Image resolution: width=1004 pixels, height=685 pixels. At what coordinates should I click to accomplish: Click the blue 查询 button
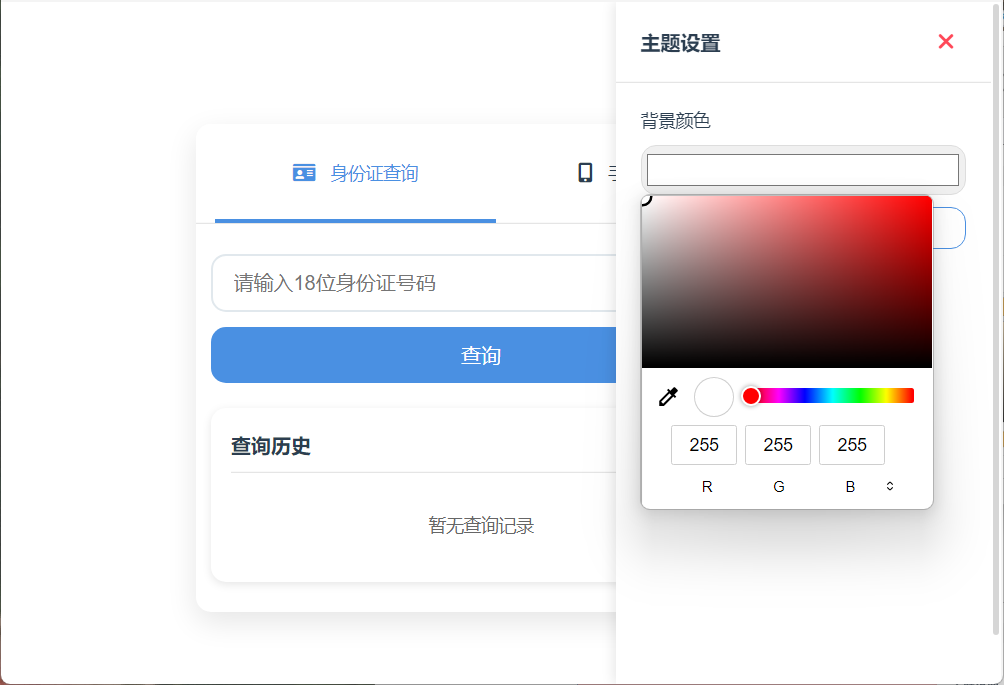(414, 355)
